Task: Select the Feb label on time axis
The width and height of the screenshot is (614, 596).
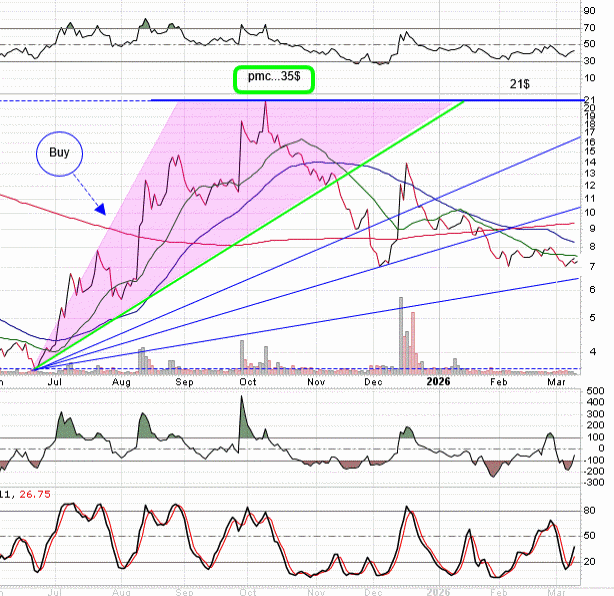Action: coord(498,381)
